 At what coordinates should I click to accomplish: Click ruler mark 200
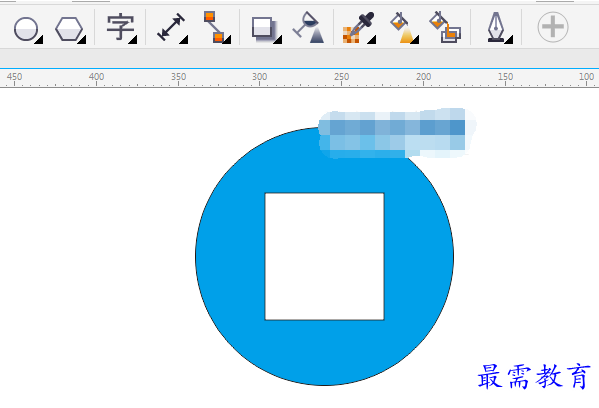pyautogui.click(x=424, y=77)
